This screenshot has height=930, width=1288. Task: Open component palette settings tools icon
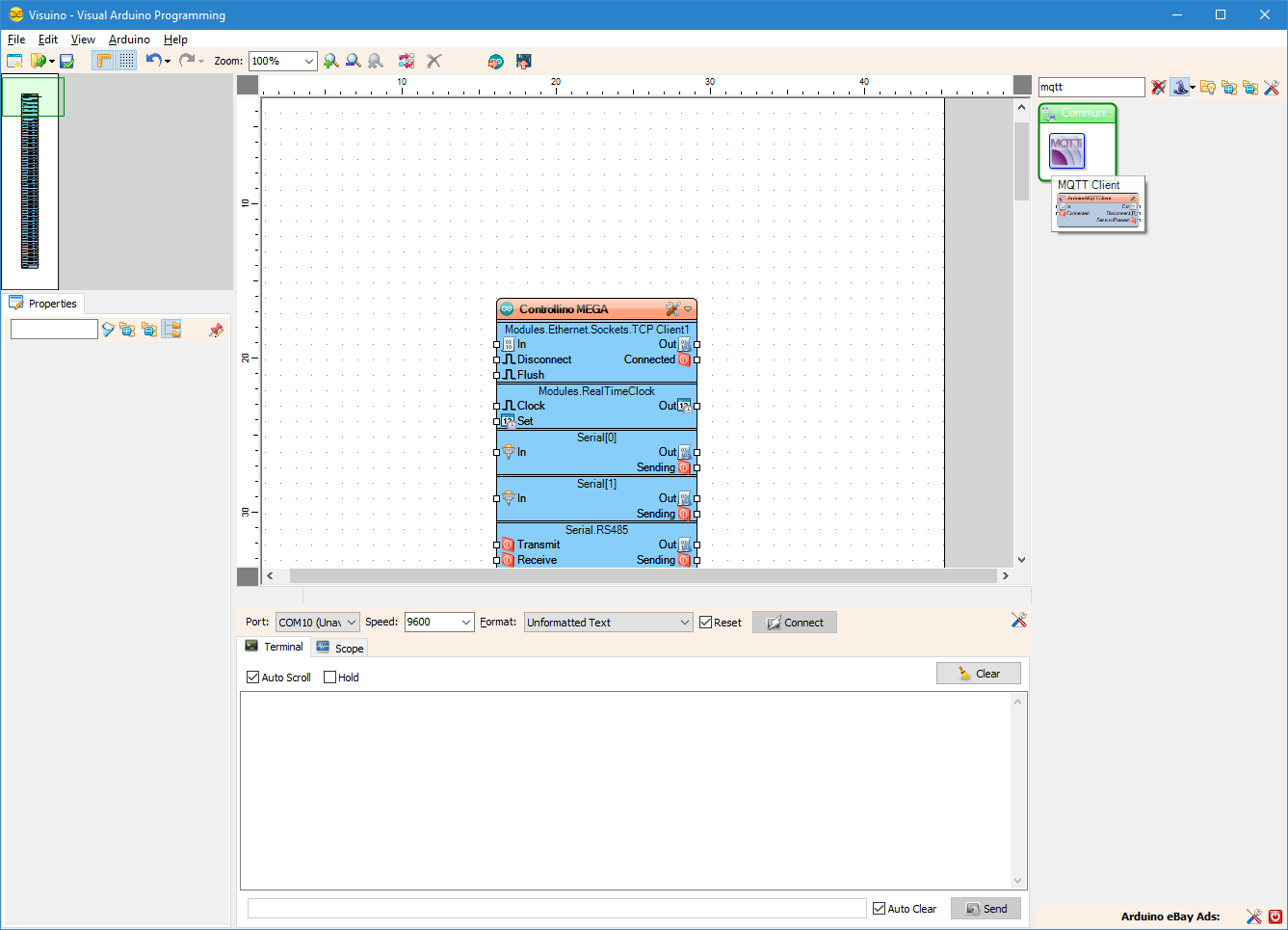(1272, 88)
